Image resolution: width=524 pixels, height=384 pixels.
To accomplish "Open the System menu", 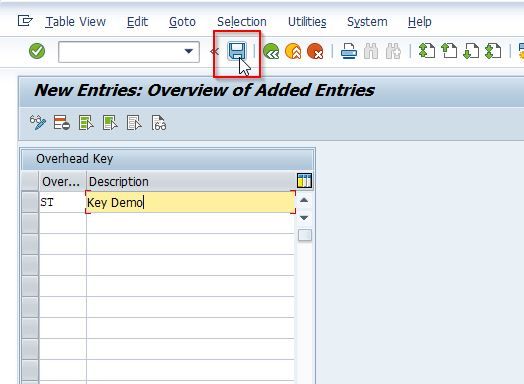I will [367, 22].
